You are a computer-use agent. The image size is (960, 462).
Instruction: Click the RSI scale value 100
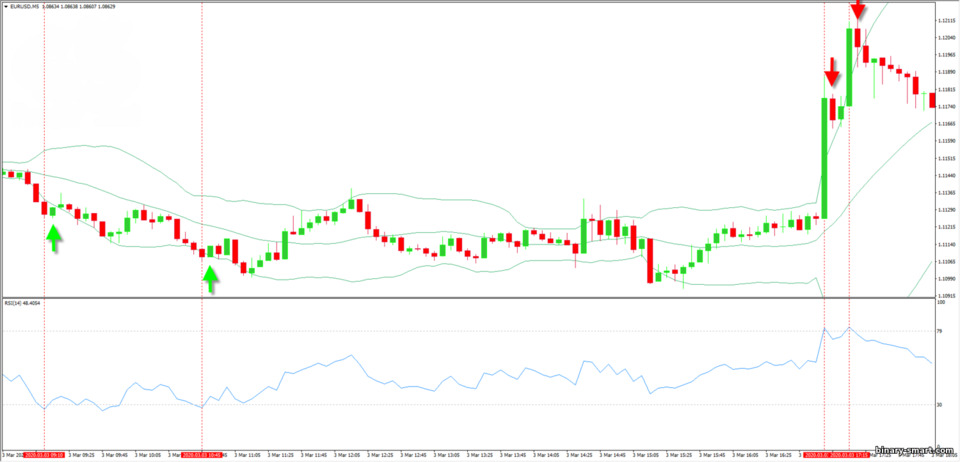coord(941,302)
